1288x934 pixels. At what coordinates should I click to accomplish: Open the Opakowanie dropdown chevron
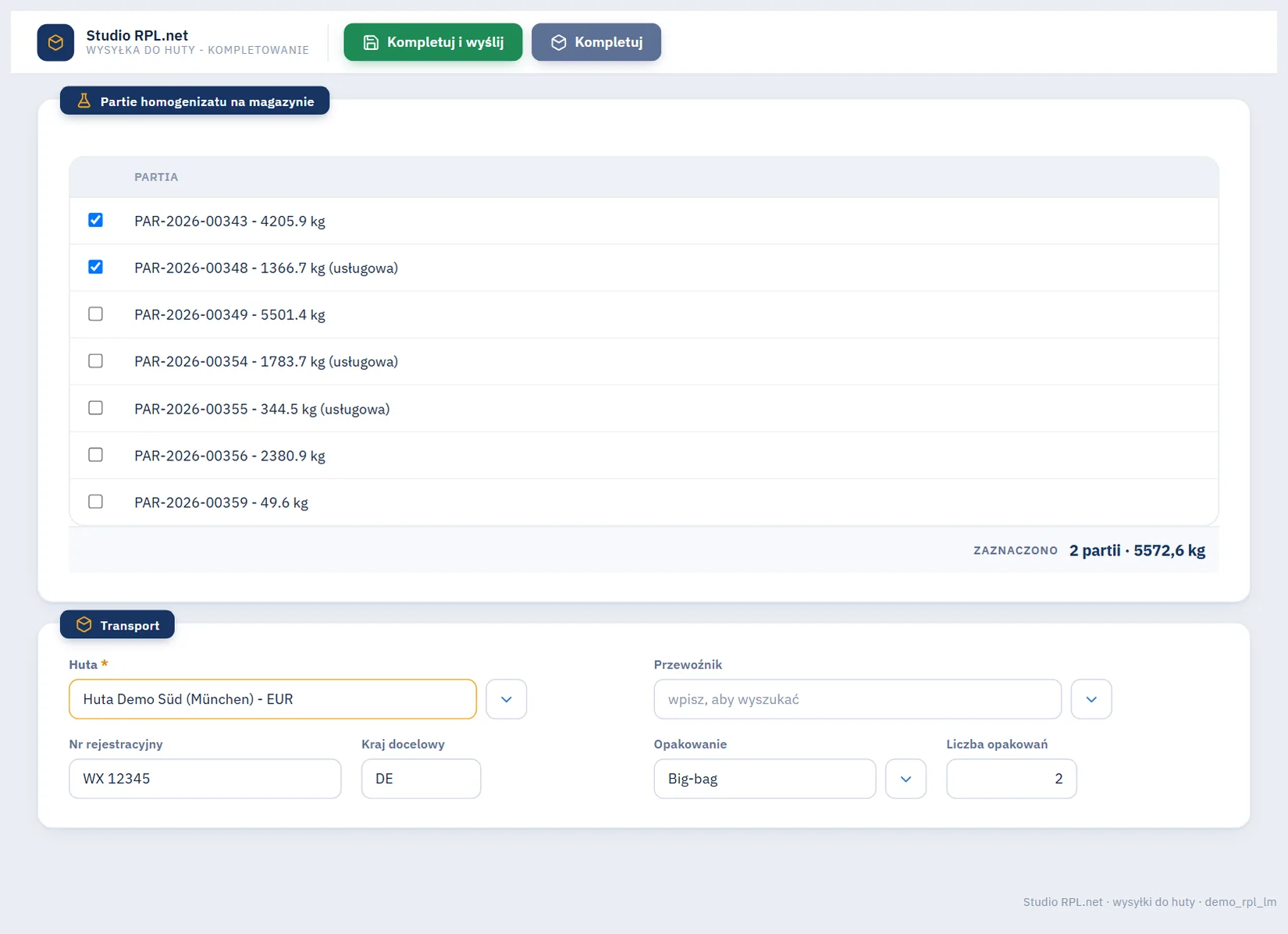[906, 779]
